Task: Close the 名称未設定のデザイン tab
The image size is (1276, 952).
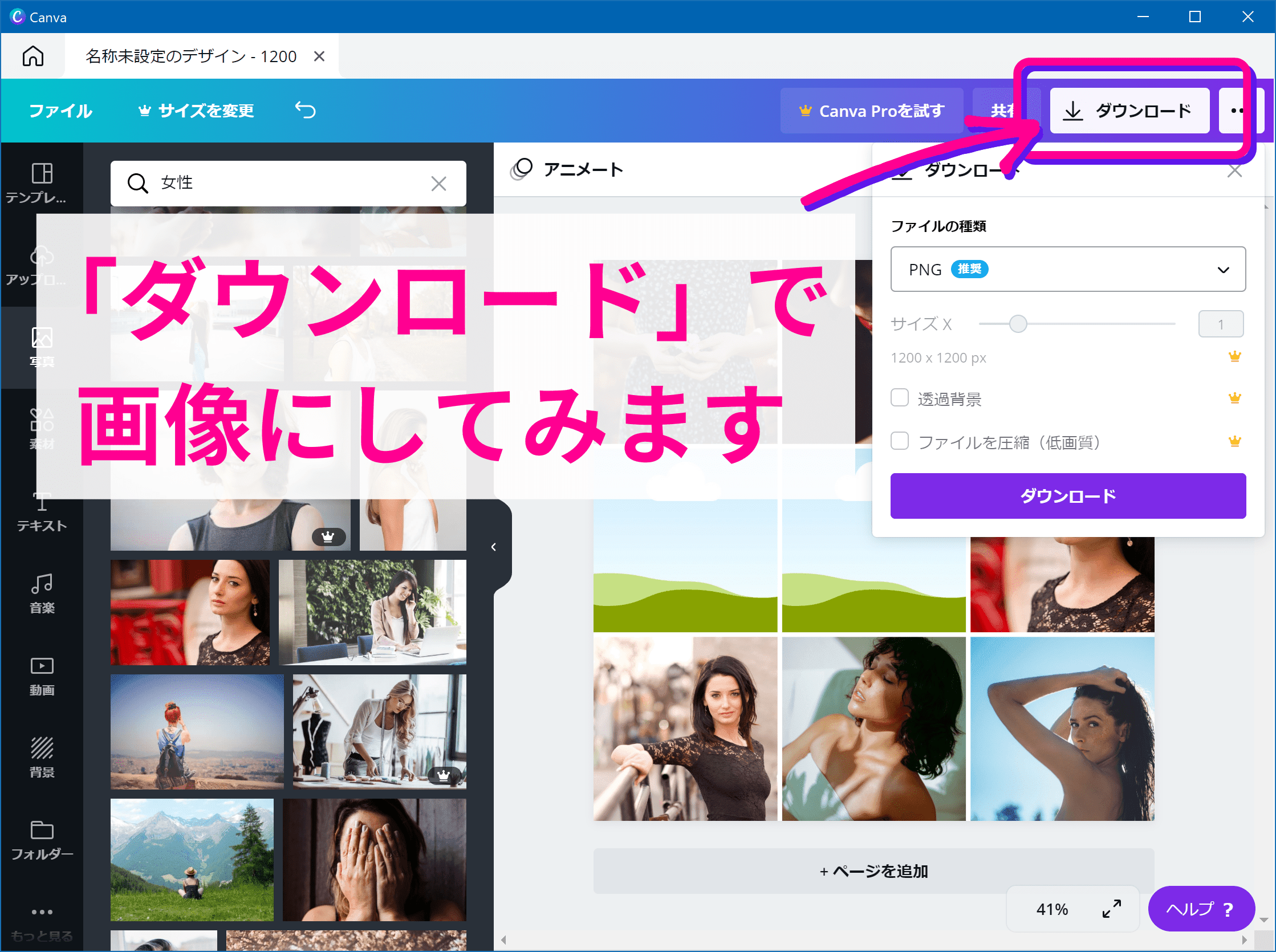Action: tap(319, 56)
